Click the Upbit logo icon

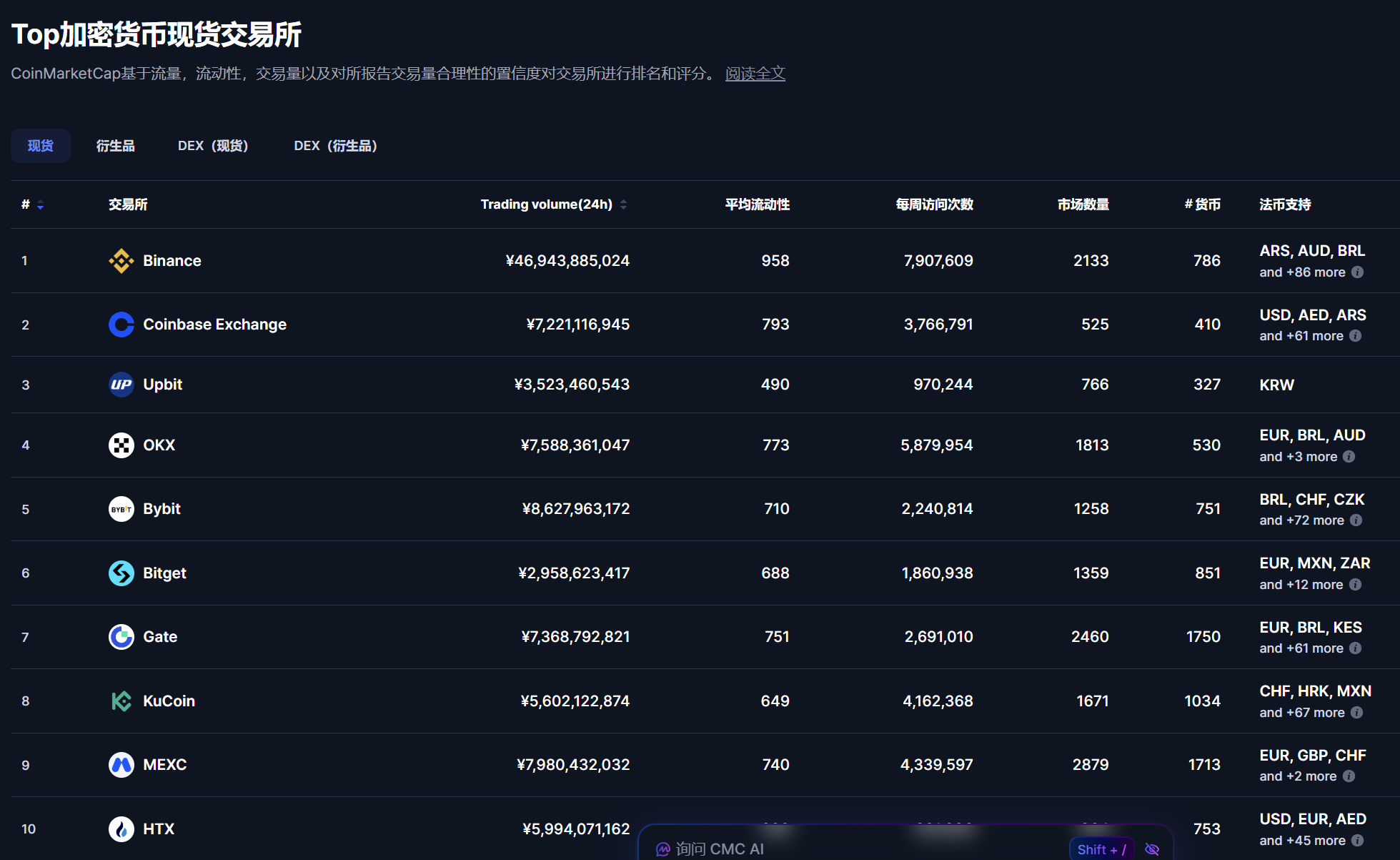[x=121, y=385]
